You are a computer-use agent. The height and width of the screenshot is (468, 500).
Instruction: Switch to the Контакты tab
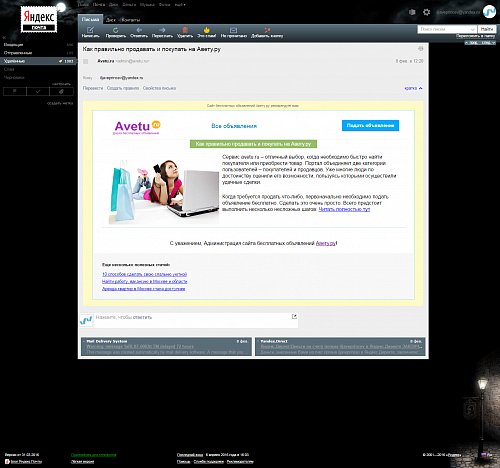pyautogui.click(x=131, y=20)
